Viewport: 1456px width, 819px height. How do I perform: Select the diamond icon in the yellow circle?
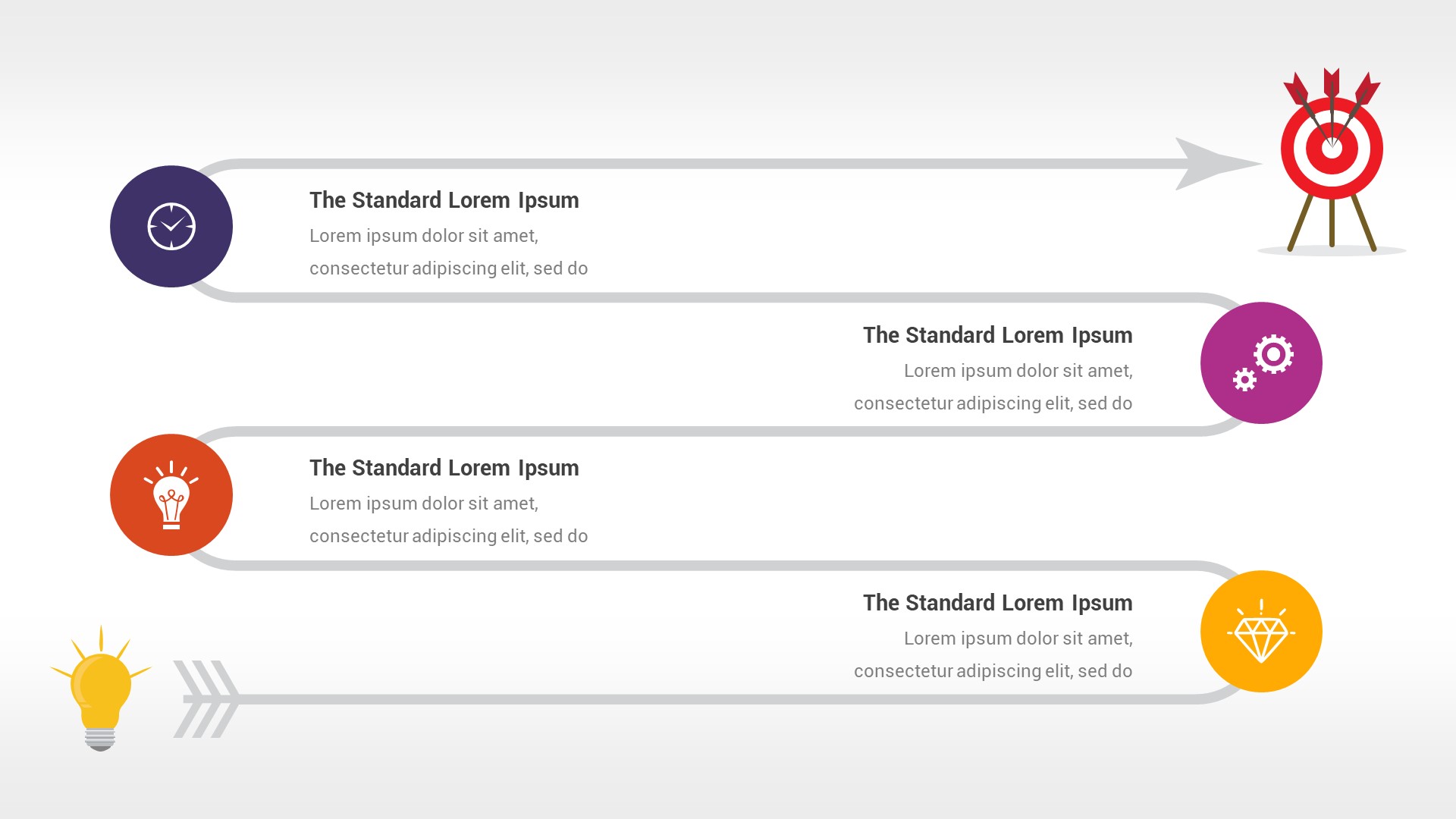[x=1261, y=632]
